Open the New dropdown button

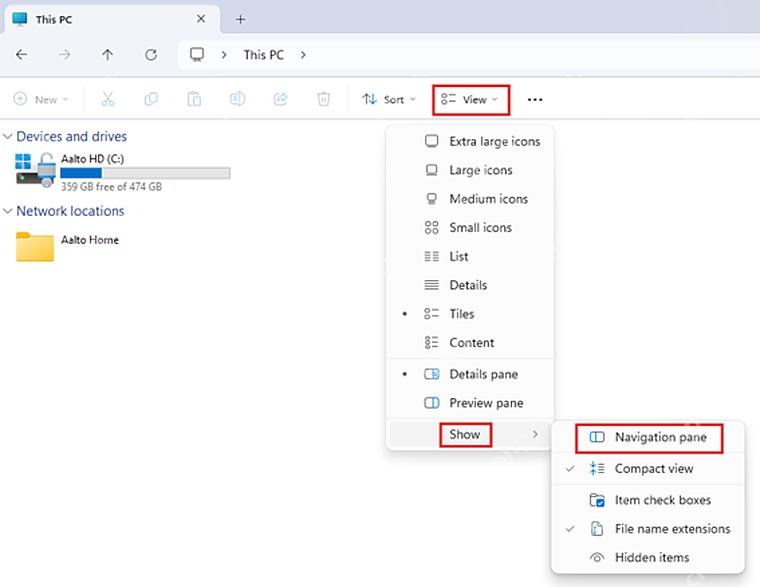(x=41, y=99)
